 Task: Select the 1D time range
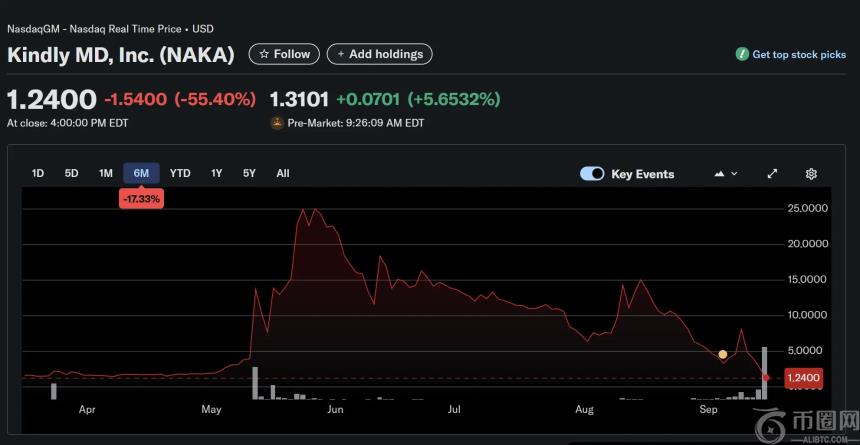point(38,173)
